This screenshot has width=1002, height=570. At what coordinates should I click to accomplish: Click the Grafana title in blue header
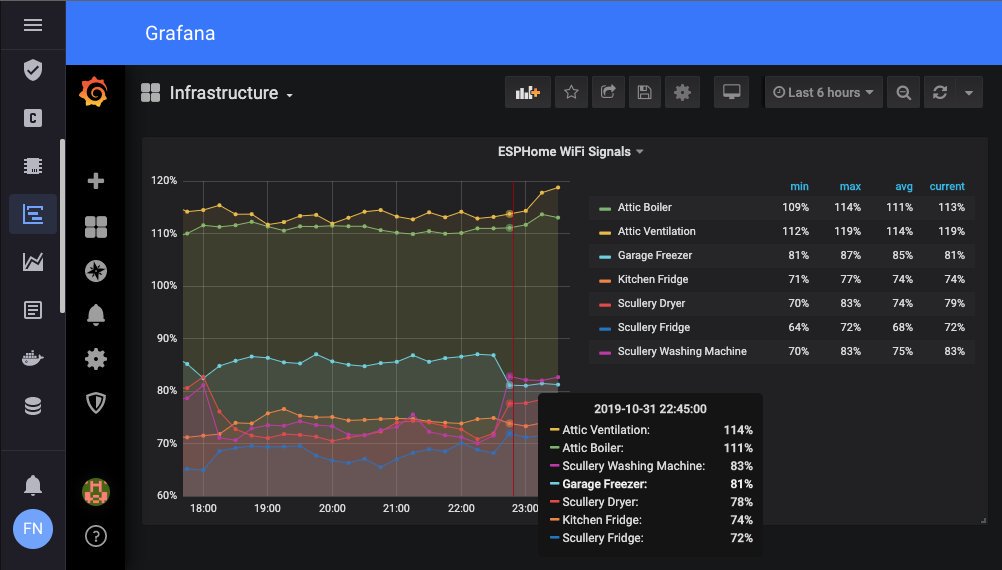[x=180, y=33]
